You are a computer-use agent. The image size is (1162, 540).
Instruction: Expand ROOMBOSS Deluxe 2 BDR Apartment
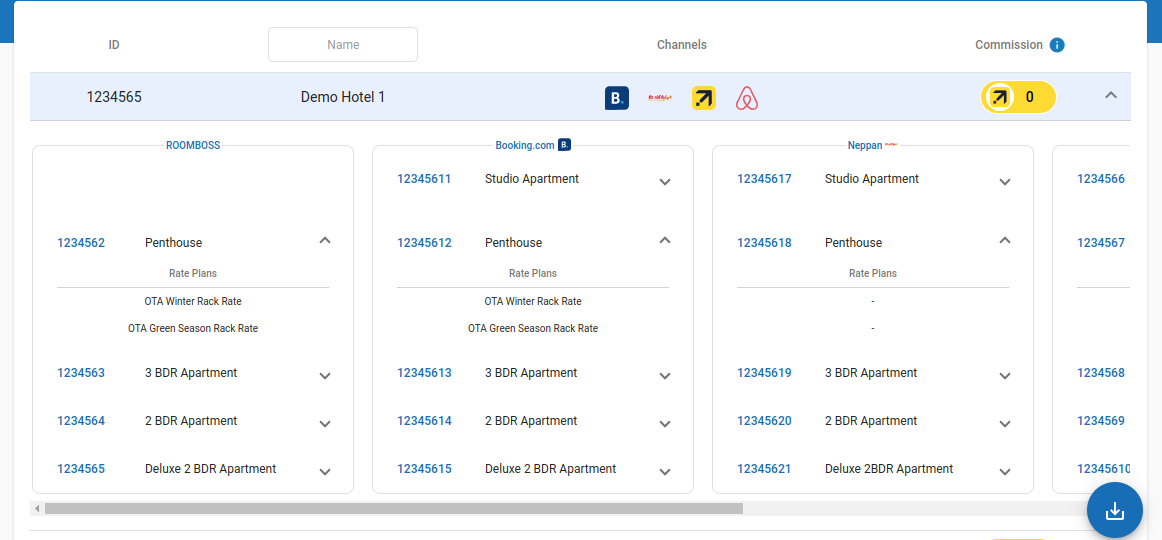click(325, 471)
